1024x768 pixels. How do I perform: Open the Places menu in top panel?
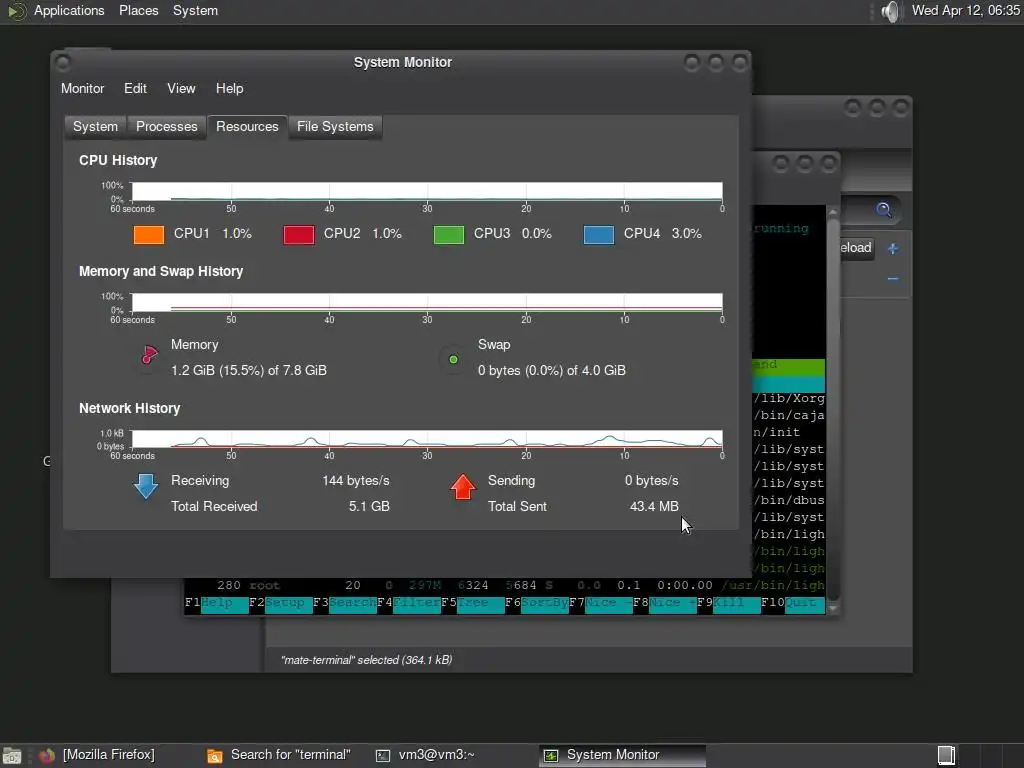tap(138, 10)
